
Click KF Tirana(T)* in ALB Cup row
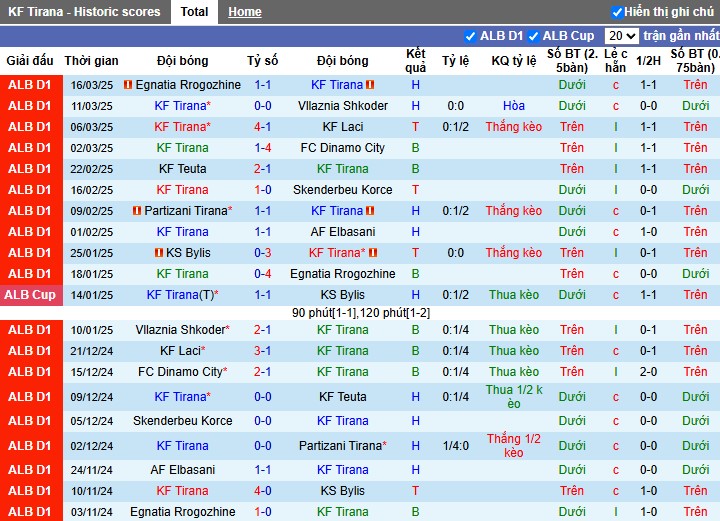[x=183, y=295]
